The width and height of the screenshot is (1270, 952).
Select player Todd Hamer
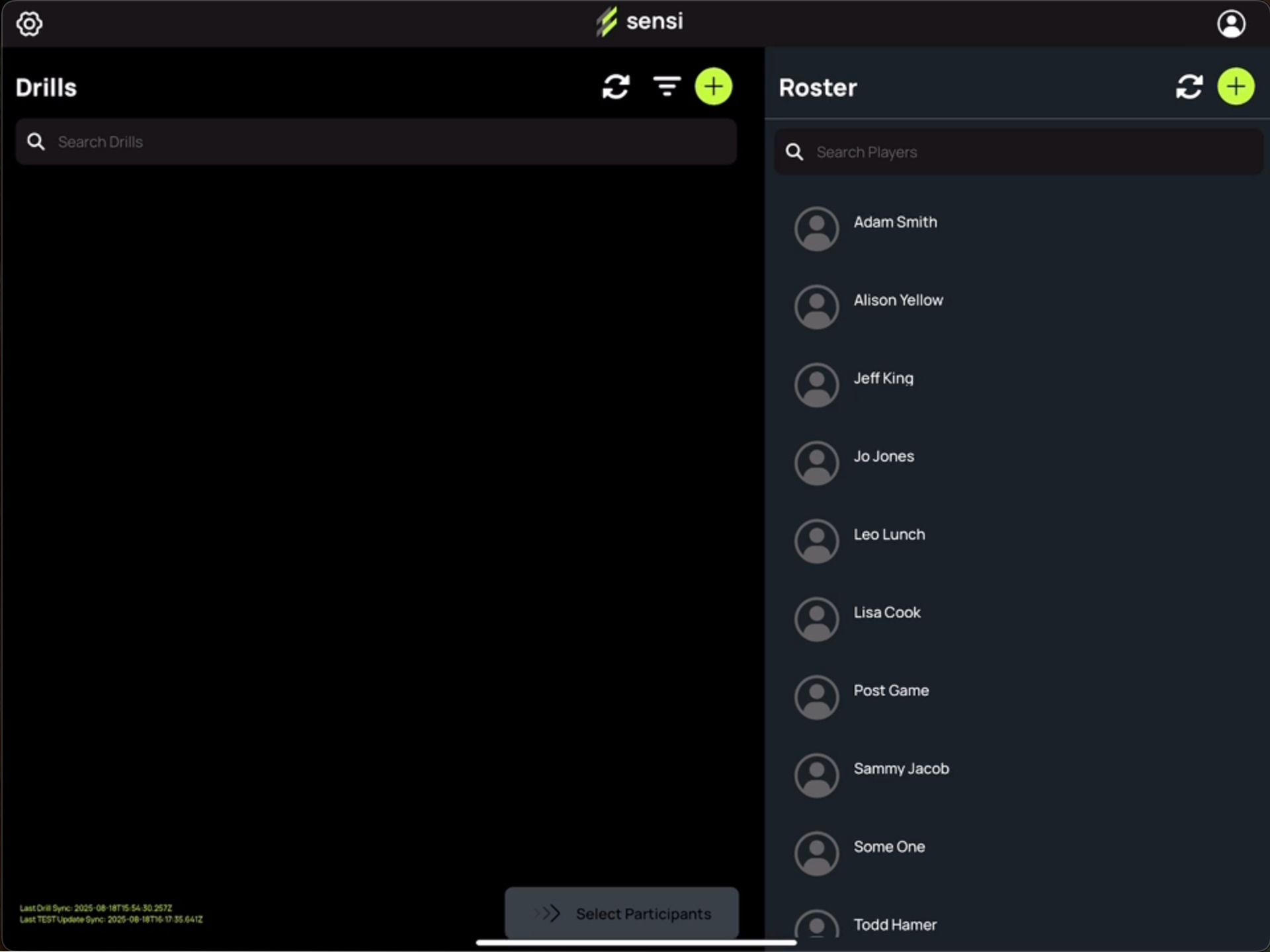pos(894,925)
